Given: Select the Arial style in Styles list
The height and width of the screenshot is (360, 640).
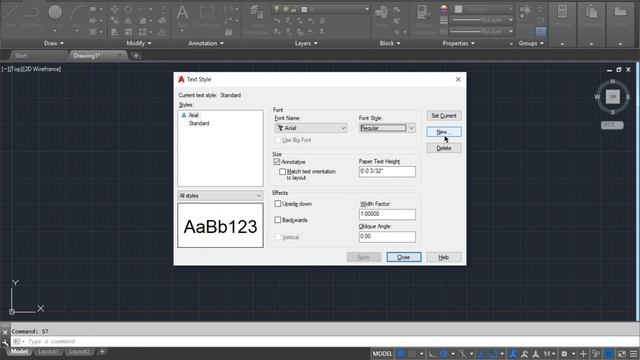Looking at the screenshot, I should click(x=193, y=116).
